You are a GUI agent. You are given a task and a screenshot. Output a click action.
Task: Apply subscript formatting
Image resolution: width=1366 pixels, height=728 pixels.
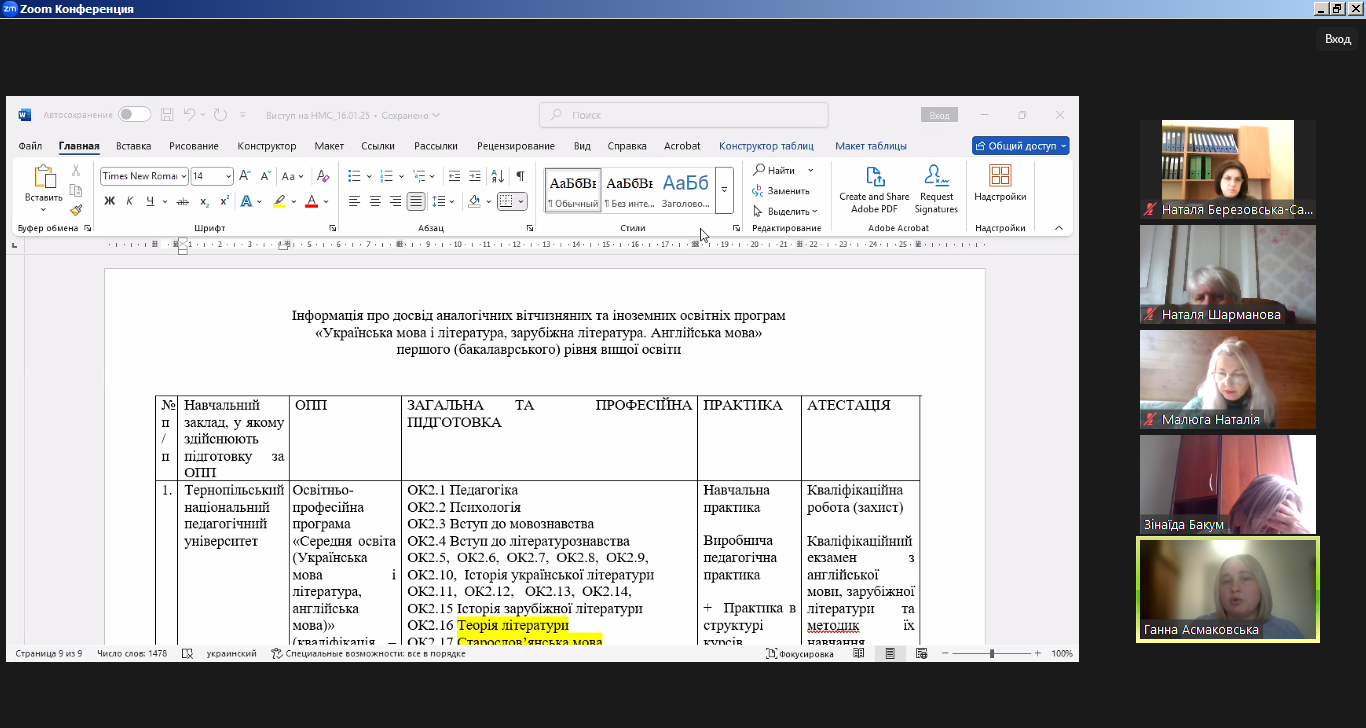205,201
